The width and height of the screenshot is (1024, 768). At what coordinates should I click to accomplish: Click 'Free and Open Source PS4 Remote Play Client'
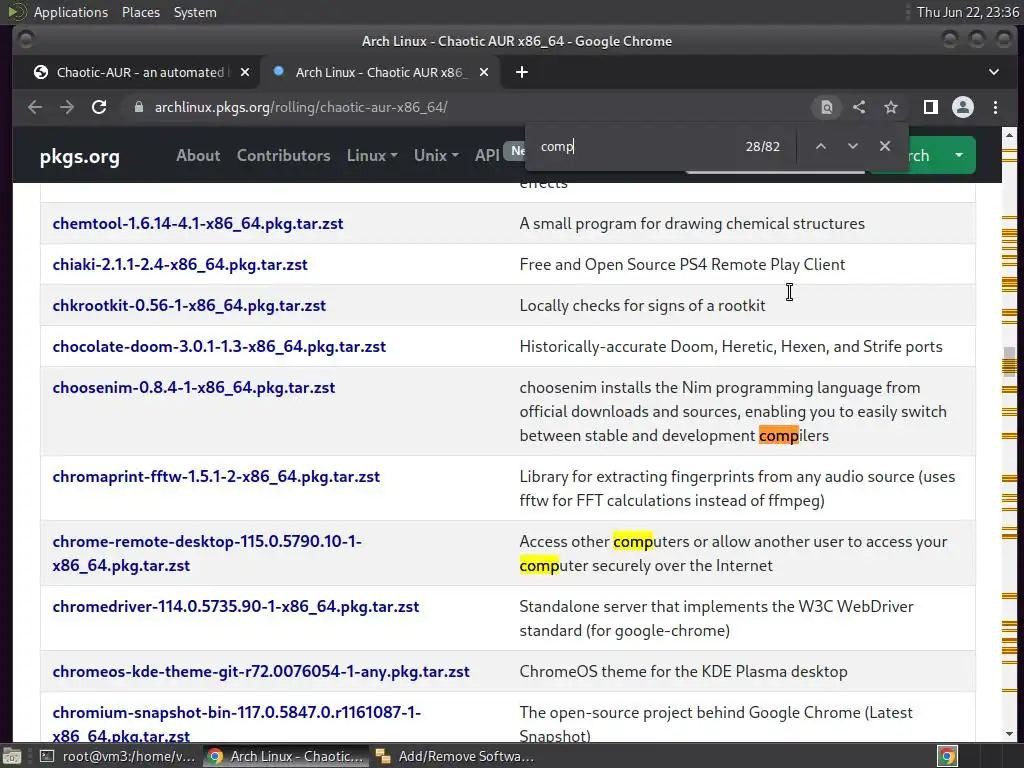[682, 264]
